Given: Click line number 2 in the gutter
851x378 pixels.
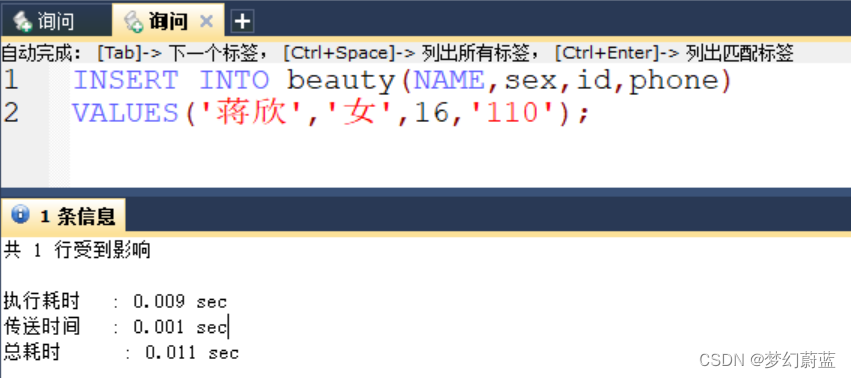Looking at the screenshot, I should 11,113.
